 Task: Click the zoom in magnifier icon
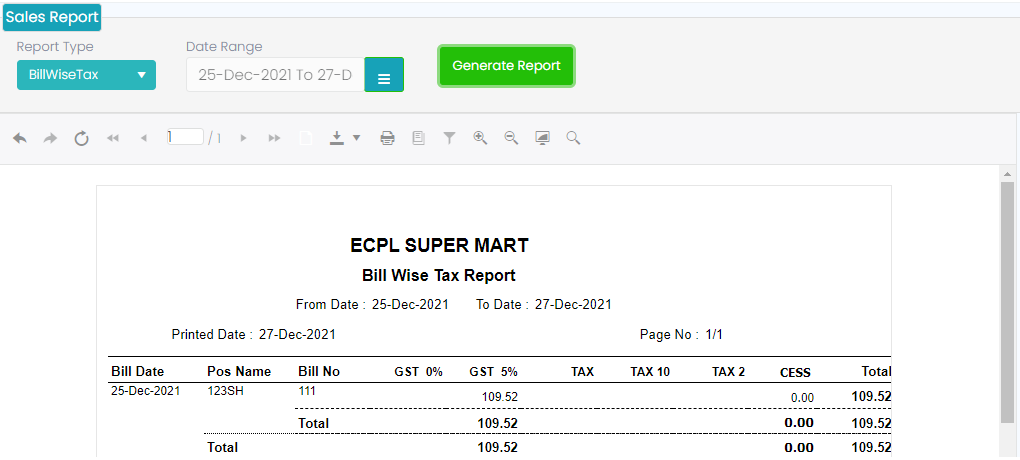tap(480, 138)
